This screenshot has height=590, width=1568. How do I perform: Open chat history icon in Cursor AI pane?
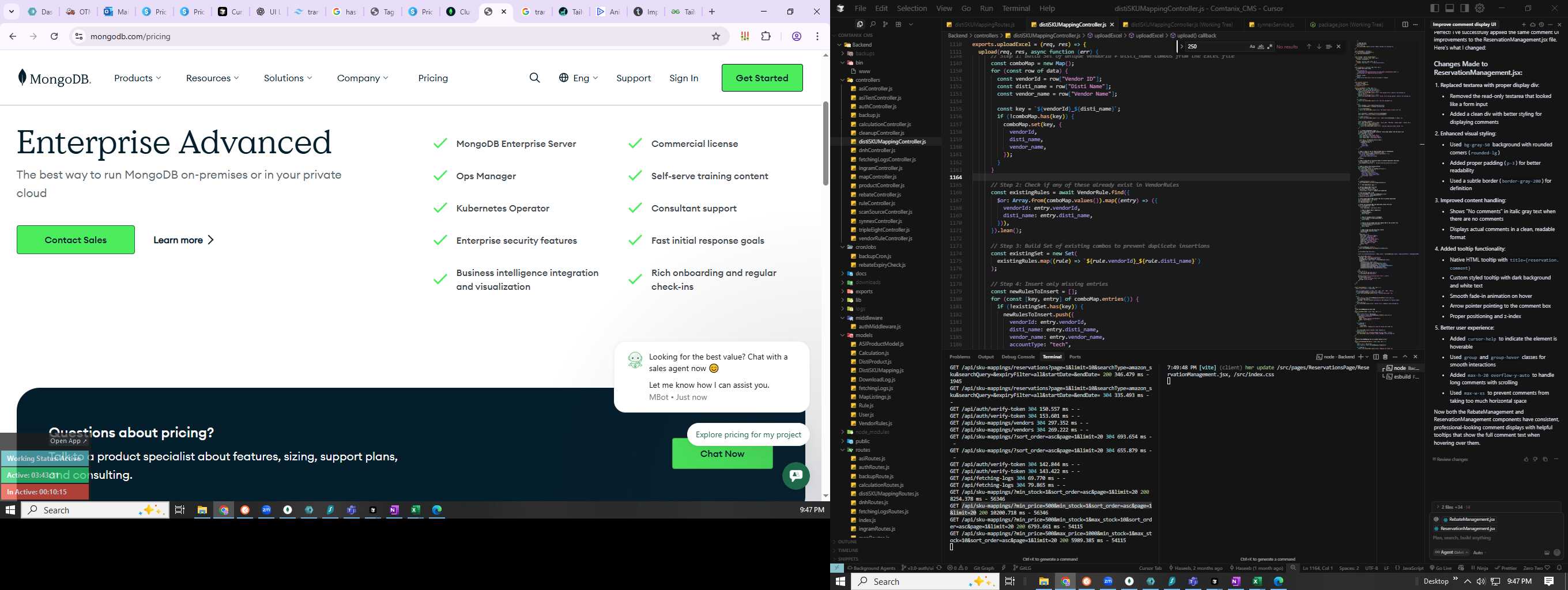[1541, 25]
